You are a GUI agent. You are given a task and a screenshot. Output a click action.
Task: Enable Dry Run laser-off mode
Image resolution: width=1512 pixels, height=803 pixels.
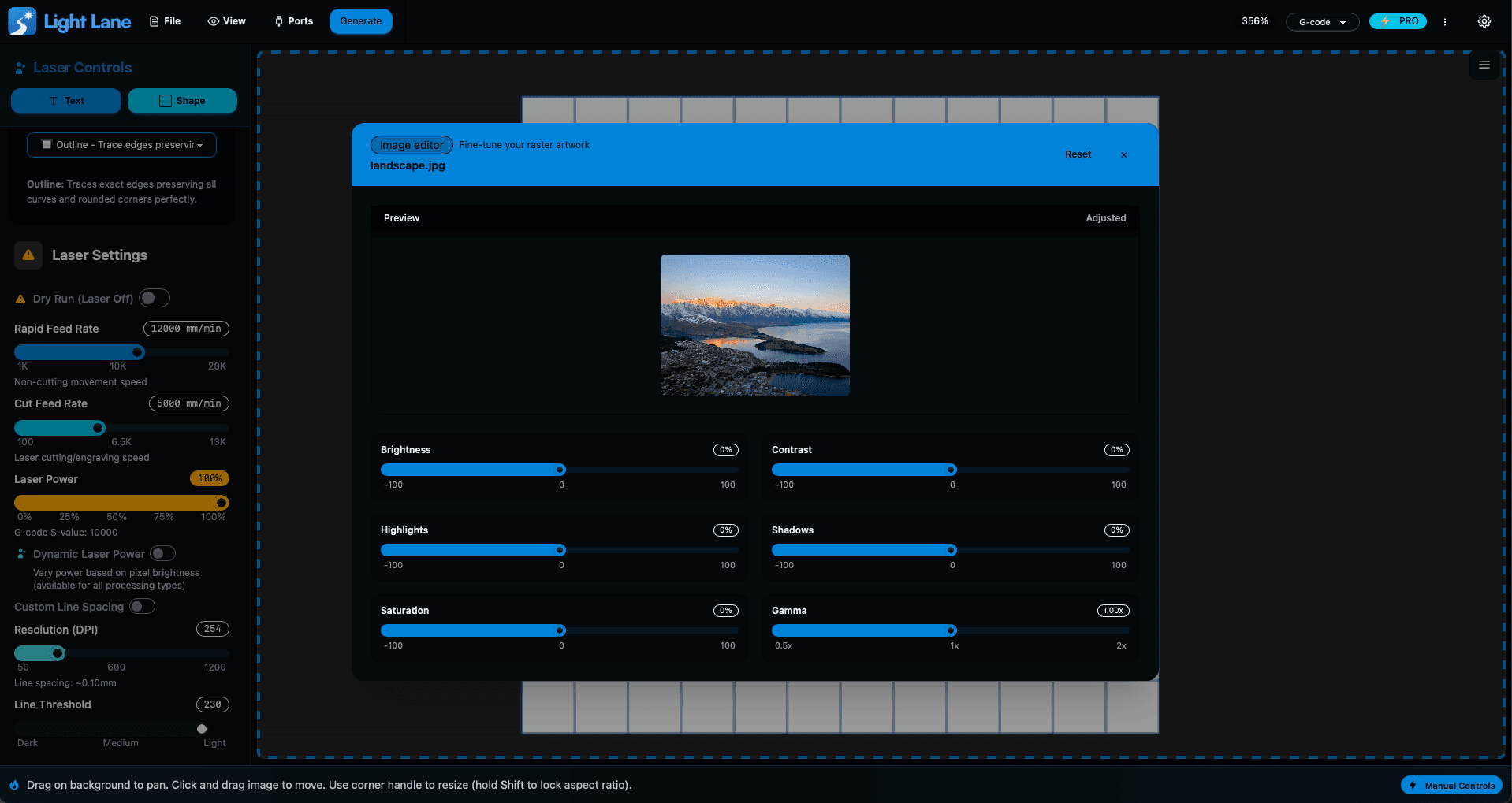[155, 298]
